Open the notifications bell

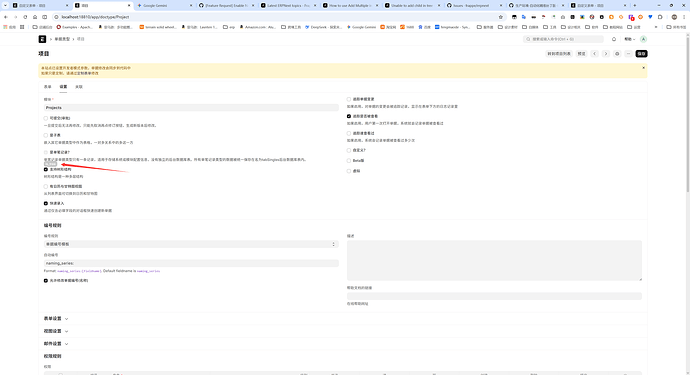(x=614, y=39)
